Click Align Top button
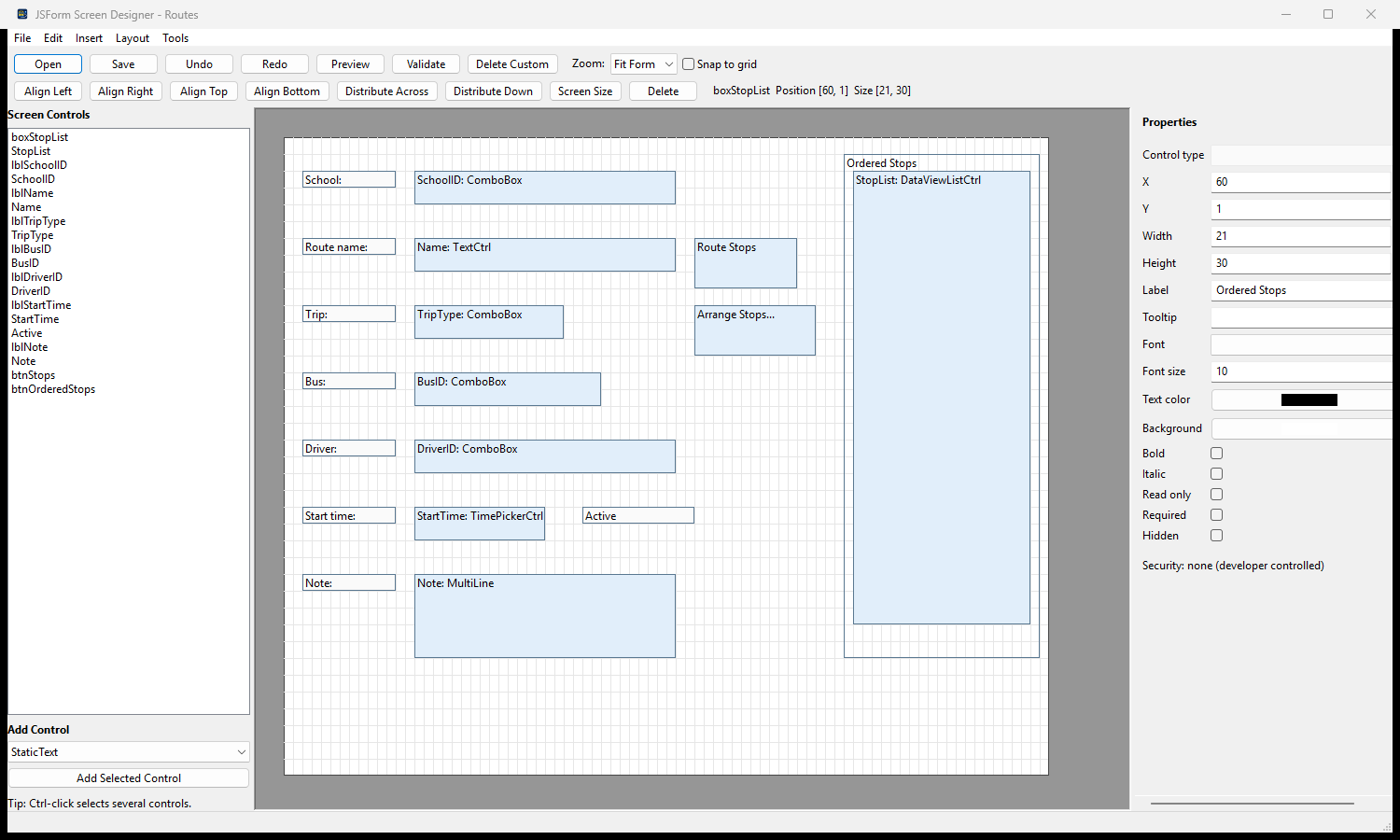Screen dimensions: 1400x840 [203, 91]
